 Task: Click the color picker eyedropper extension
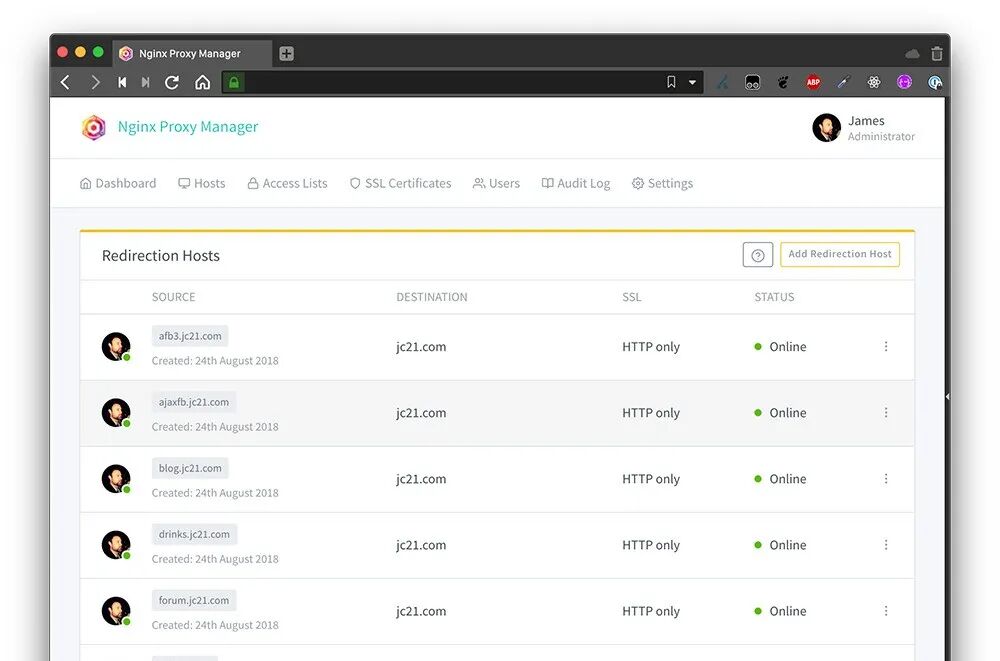click(x=844, y=82)
